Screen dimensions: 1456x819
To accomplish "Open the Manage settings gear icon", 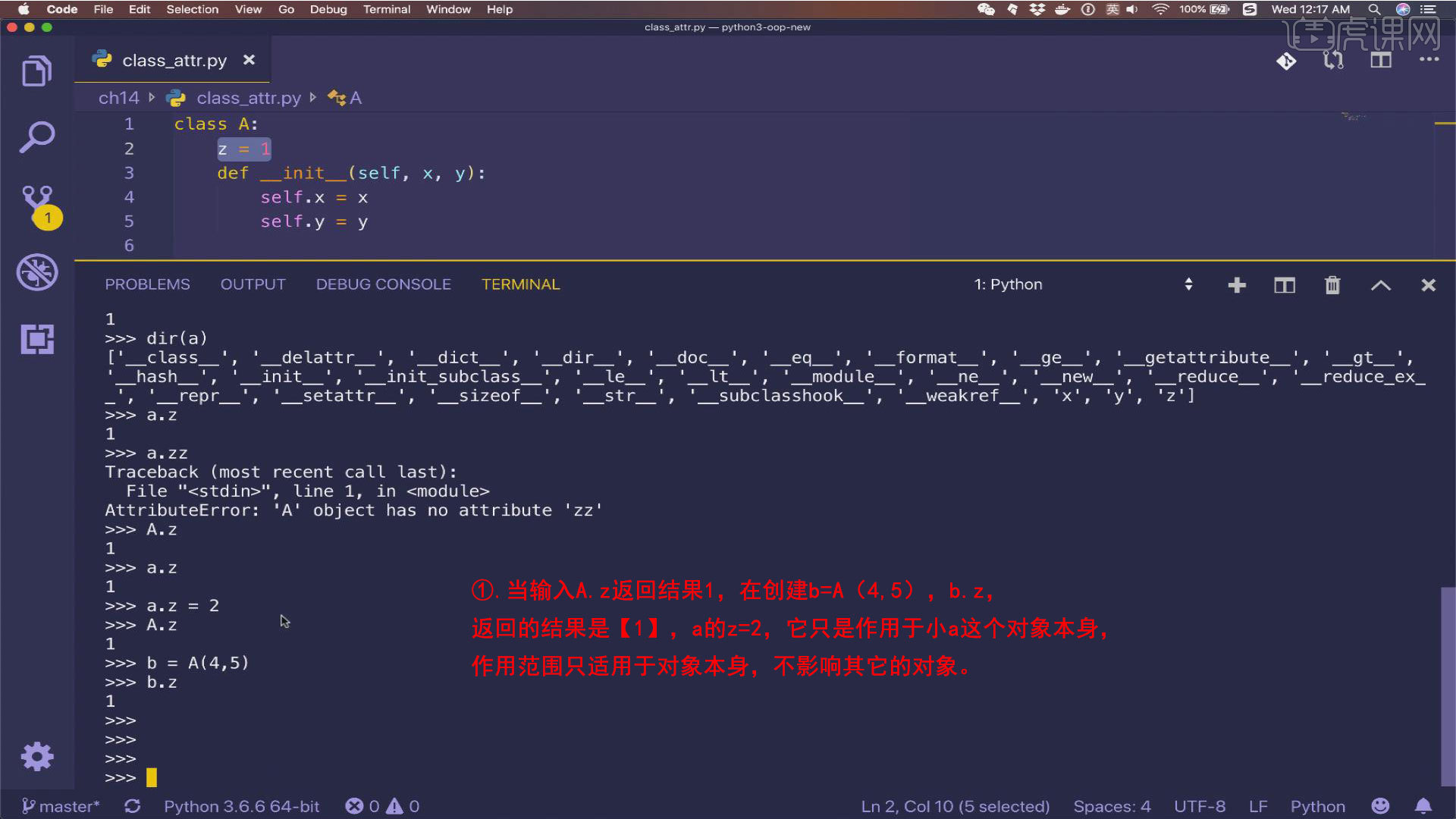I will click(x=37, y=756).
